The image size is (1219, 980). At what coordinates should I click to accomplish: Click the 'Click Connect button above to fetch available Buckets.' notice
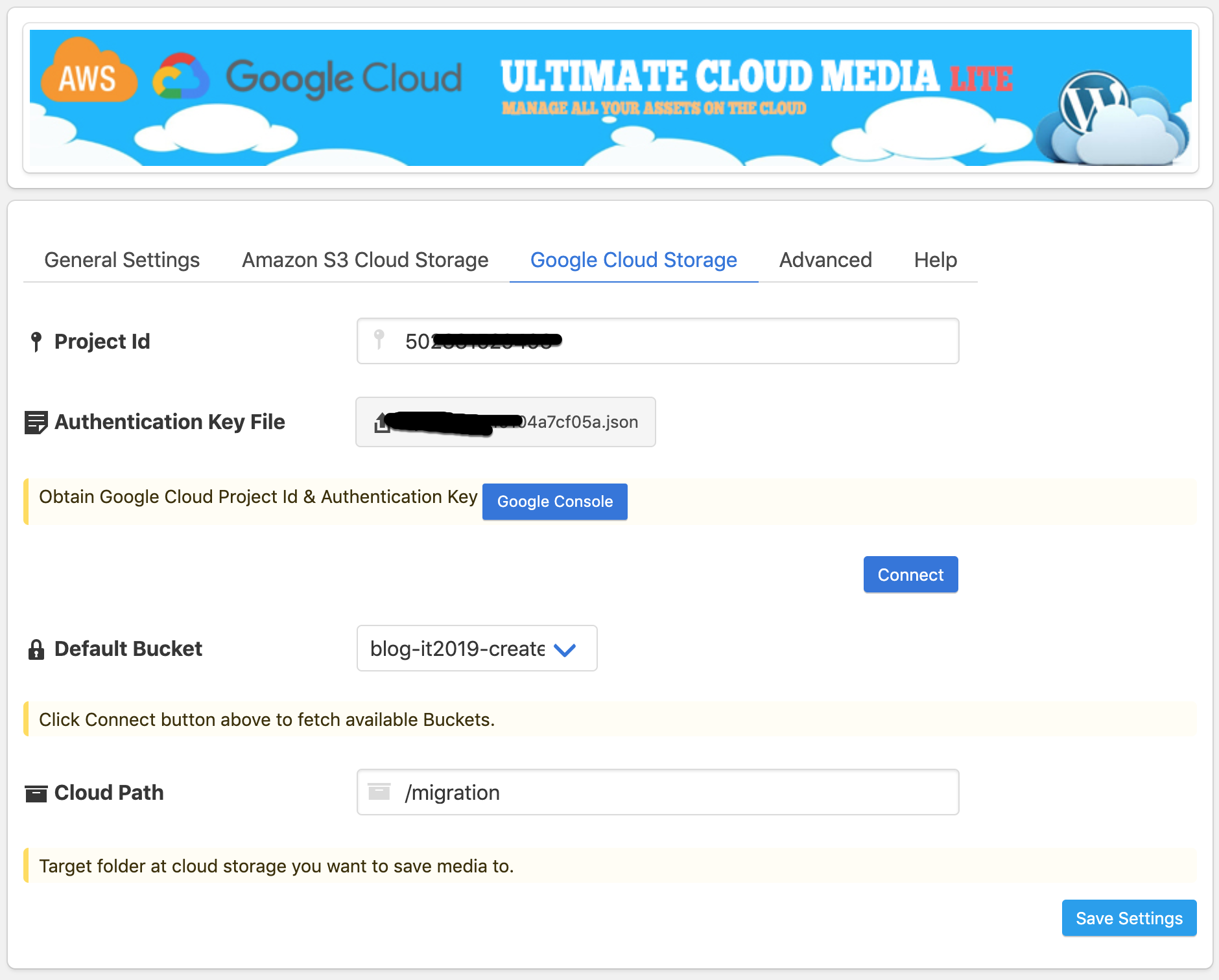coord(266,719)
